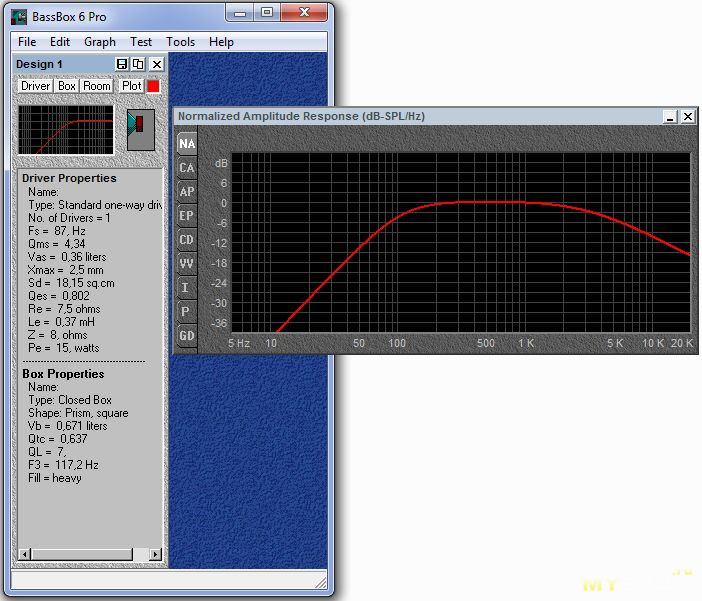Select the CD graph tab
The image size is (702, 601).
[187, 240]
